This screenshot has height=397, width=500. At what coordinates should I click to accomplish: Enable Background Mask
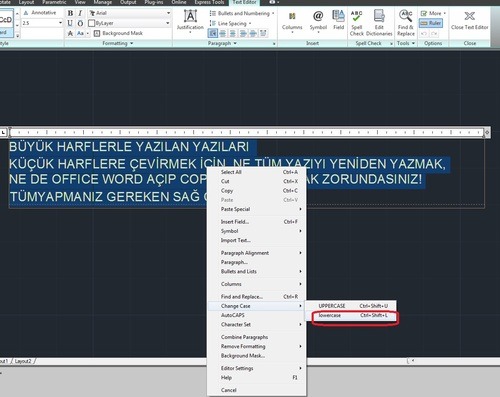(119, 33)
